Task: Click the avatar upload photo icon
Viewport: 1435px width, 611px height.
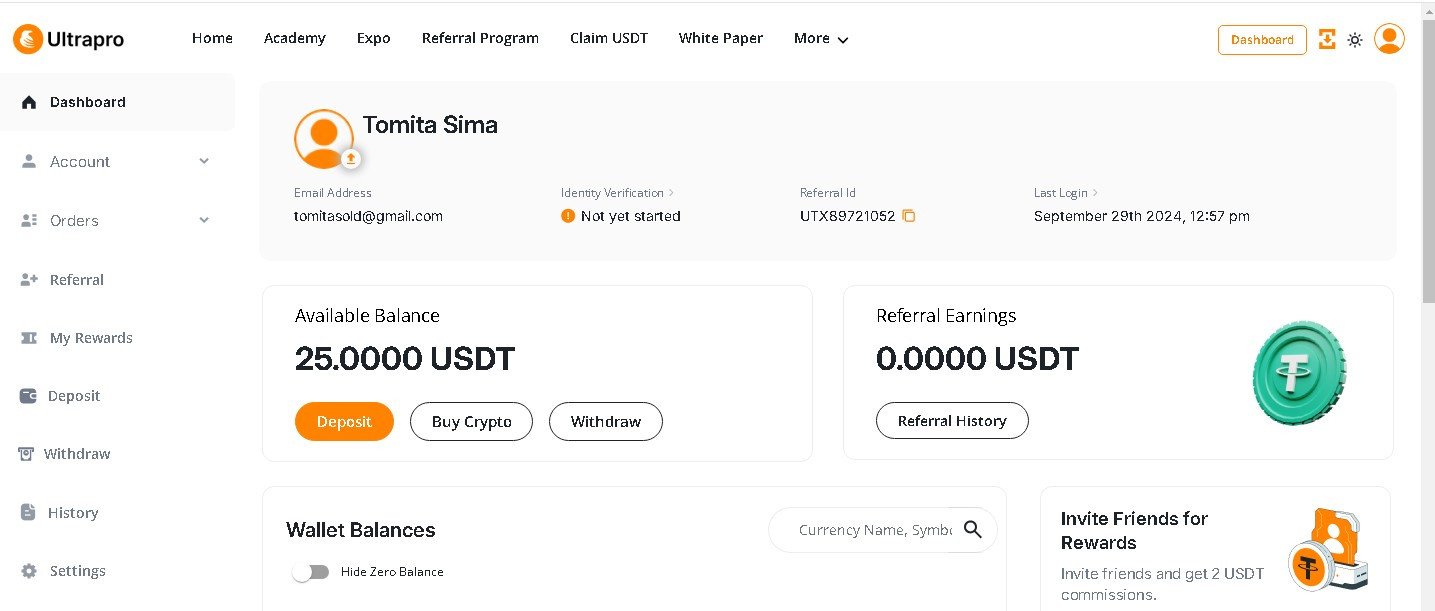Action: 350,159
